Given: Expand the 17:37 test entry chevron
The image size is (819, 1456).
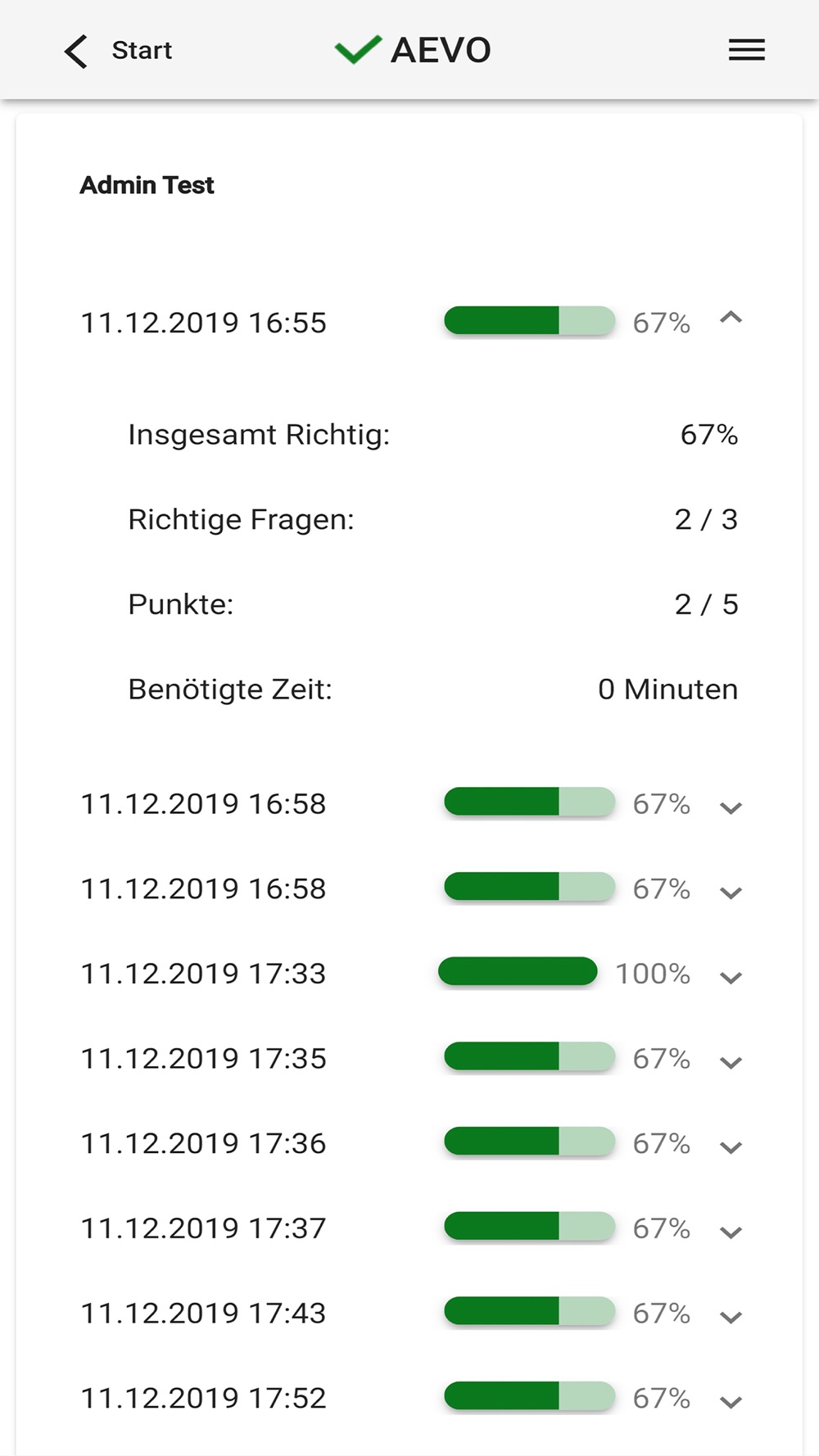Looking at the screenshot, I should point(731,1232).
